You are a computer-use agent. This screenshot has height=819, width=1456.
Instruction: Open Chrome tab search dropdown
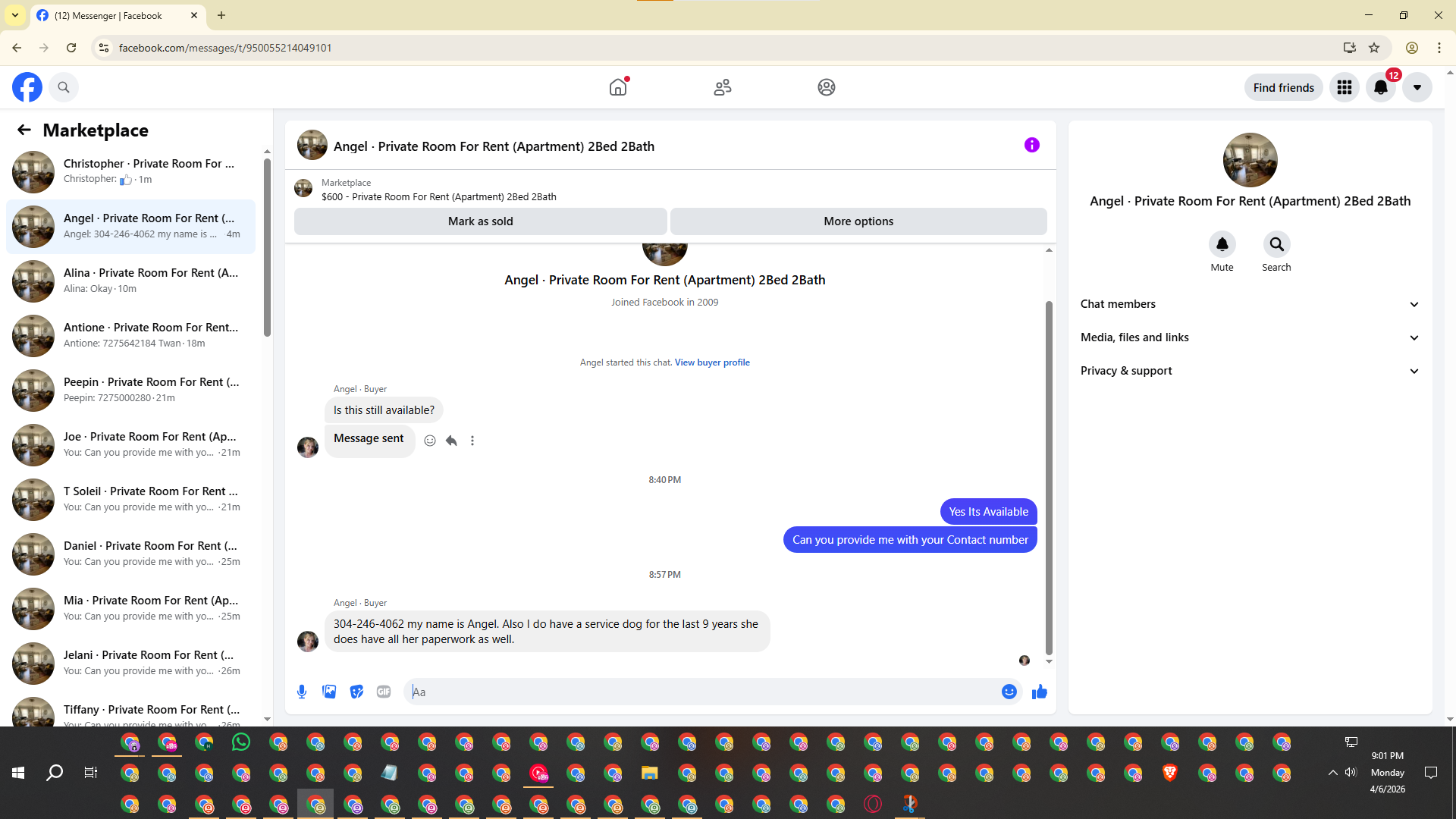coord(15,15)
